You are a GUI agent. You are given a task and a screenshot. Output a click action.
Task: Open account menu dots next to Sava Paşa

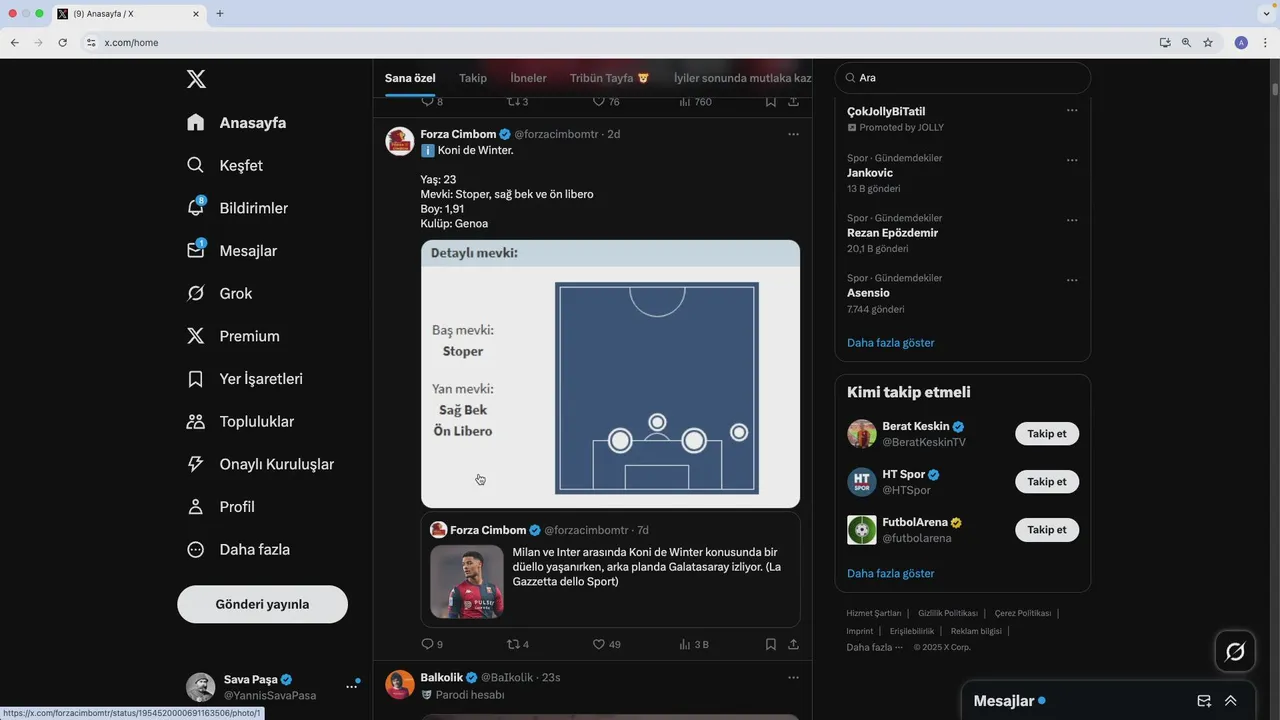352,686
